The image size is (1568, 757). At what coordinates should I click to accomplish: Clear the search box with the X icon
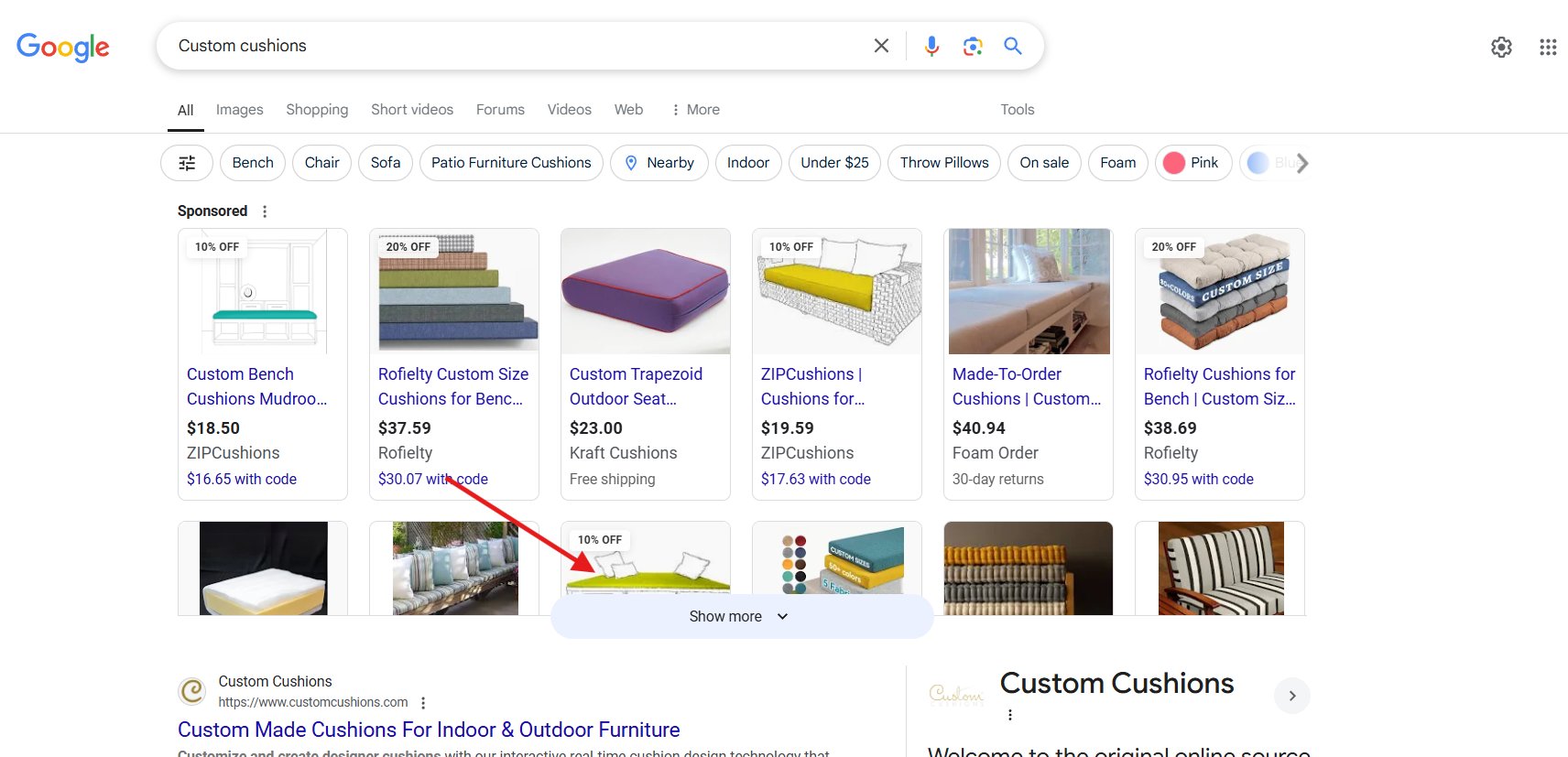(881, 46)
